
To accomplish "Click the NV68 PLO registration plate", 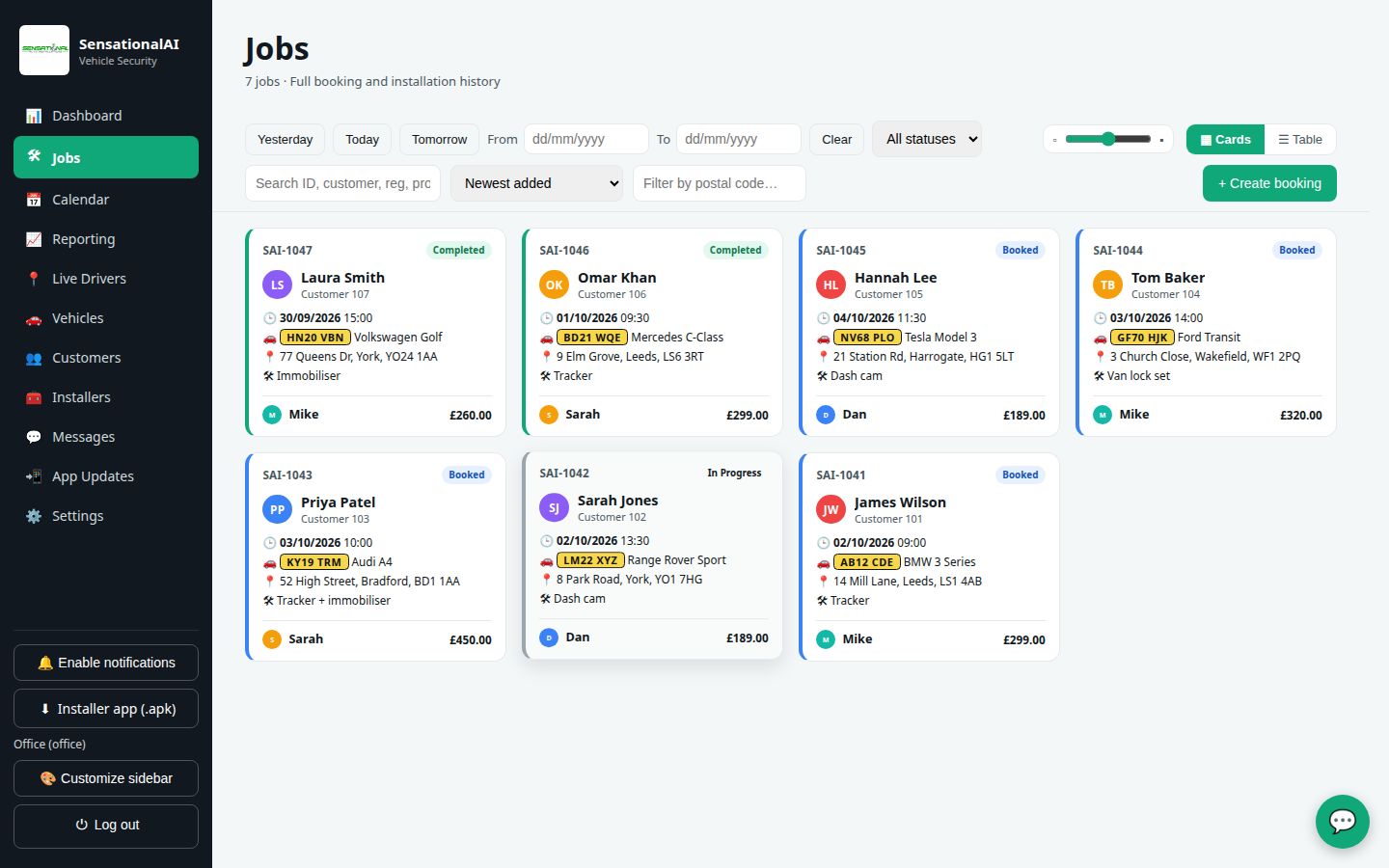I will pyautogui.click(x=867, y=338).
